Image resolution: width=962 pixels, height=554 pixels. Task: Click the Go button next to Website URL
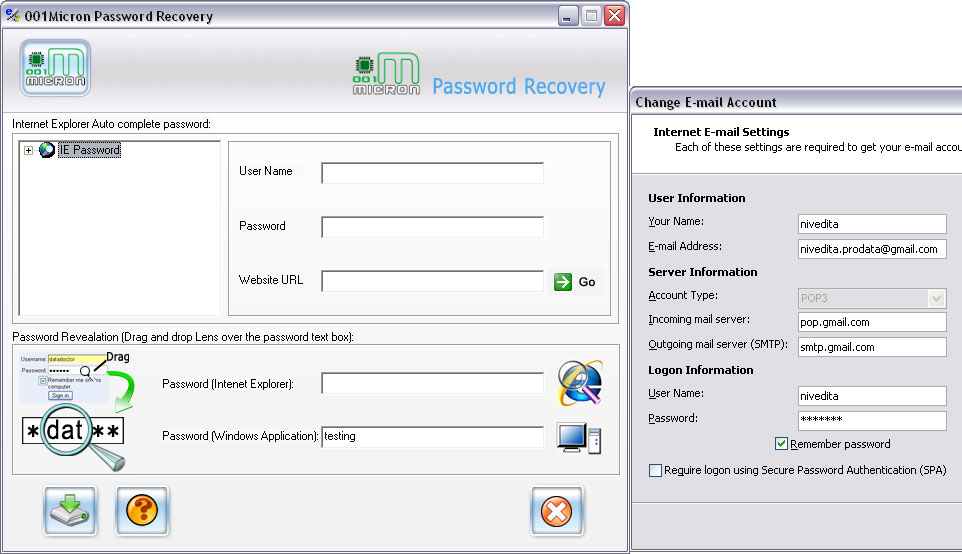point(575,282)
